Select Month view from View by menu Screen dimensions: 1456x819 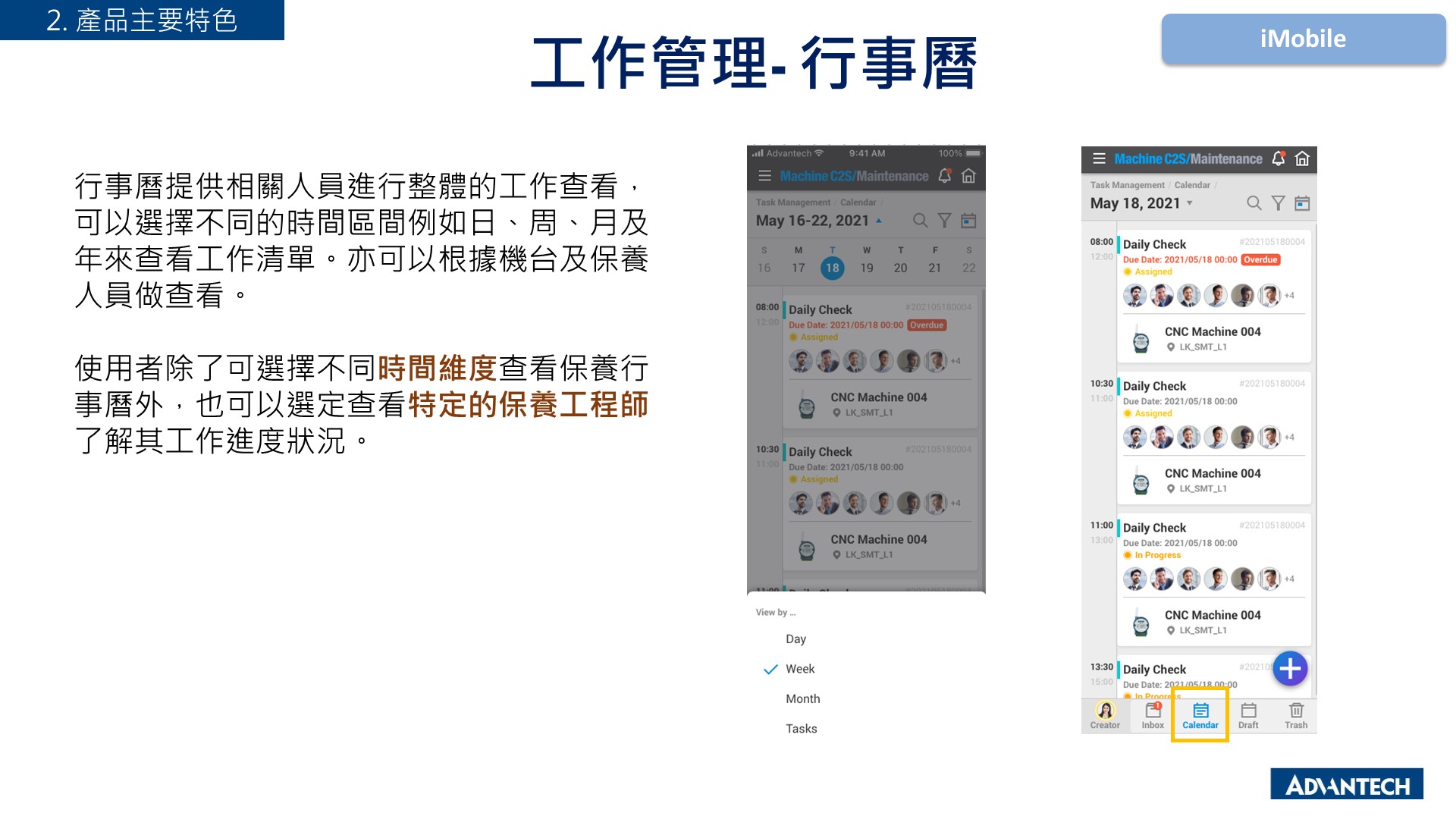point(803,698)
